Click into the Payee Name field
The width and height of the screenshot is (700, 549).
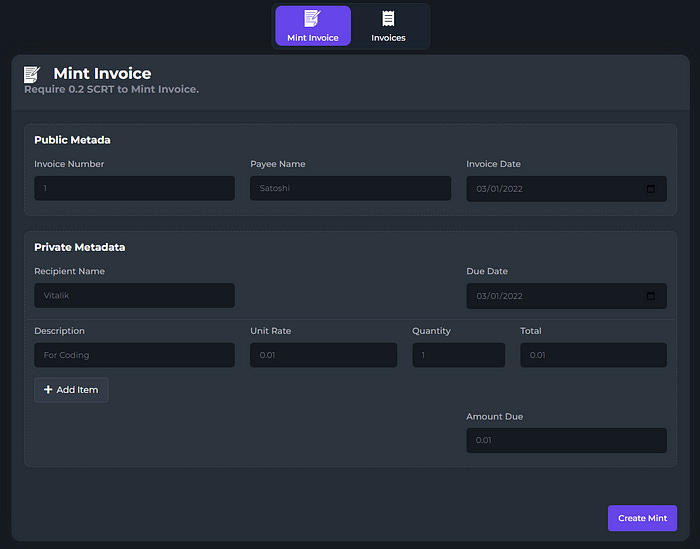click(x=350, y=188)
